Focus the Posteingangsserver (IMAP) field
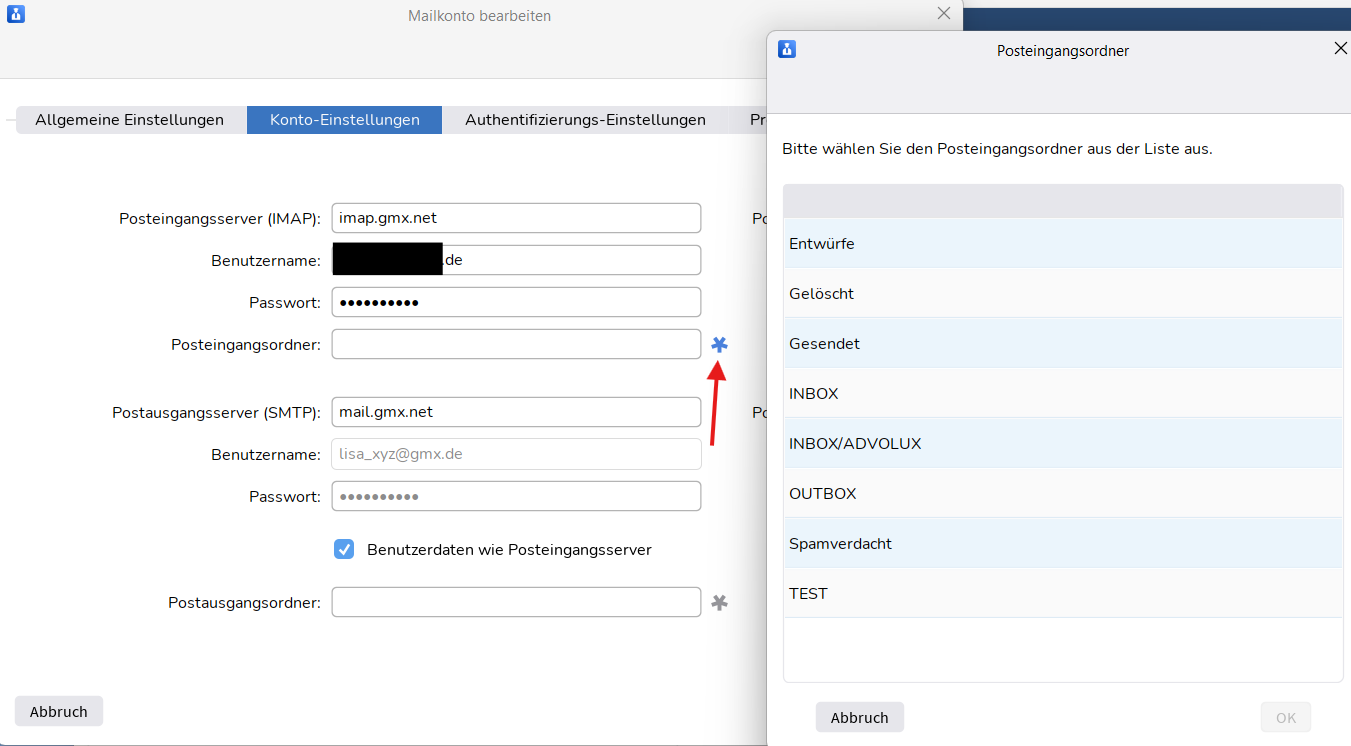1351x746 pixels. click(x=516, y=218)
